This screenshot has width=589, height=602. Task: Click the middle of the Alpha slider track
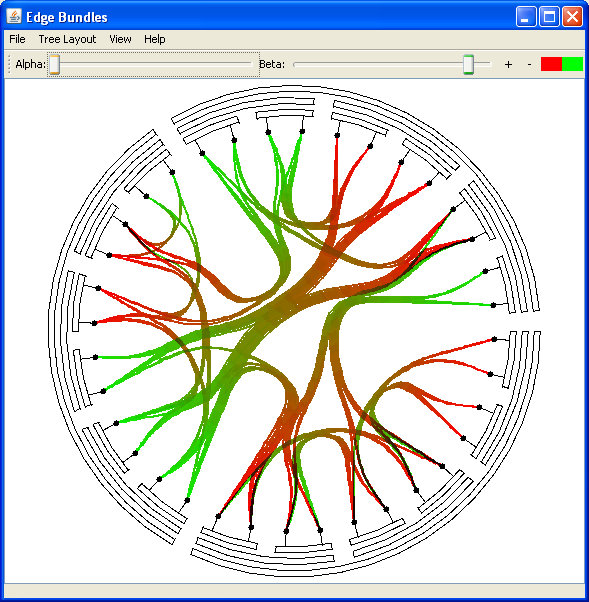(x=153, y=64)
